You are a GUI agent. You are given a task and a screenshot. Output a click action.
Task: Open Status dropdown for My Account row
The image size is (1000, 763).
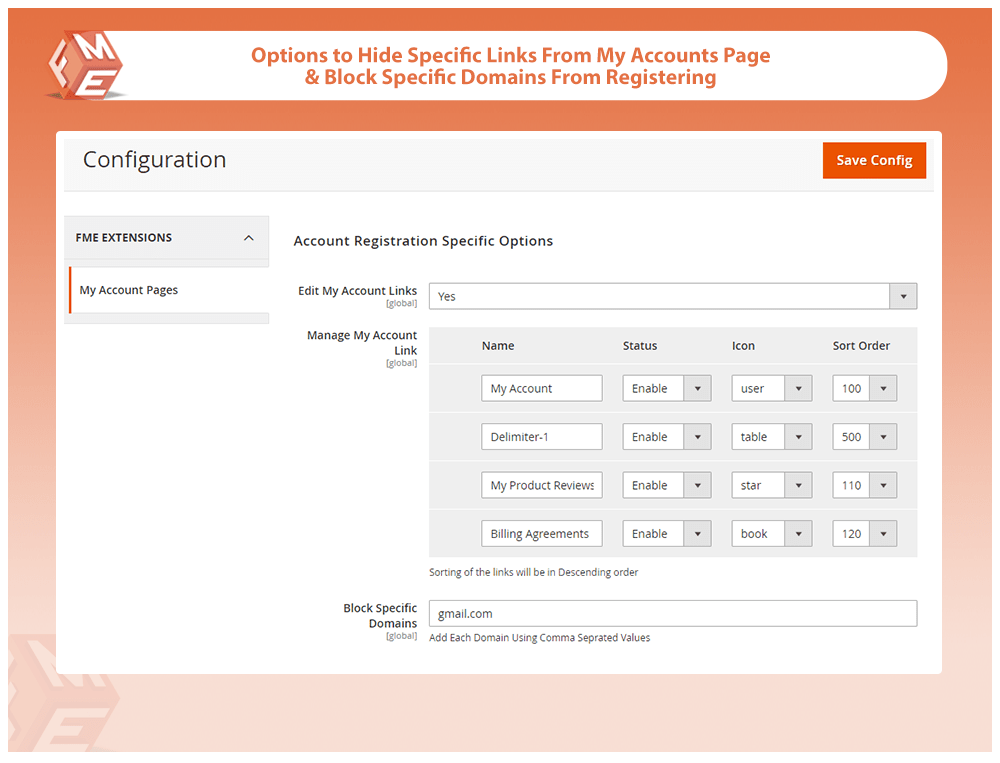coord(666,388)
